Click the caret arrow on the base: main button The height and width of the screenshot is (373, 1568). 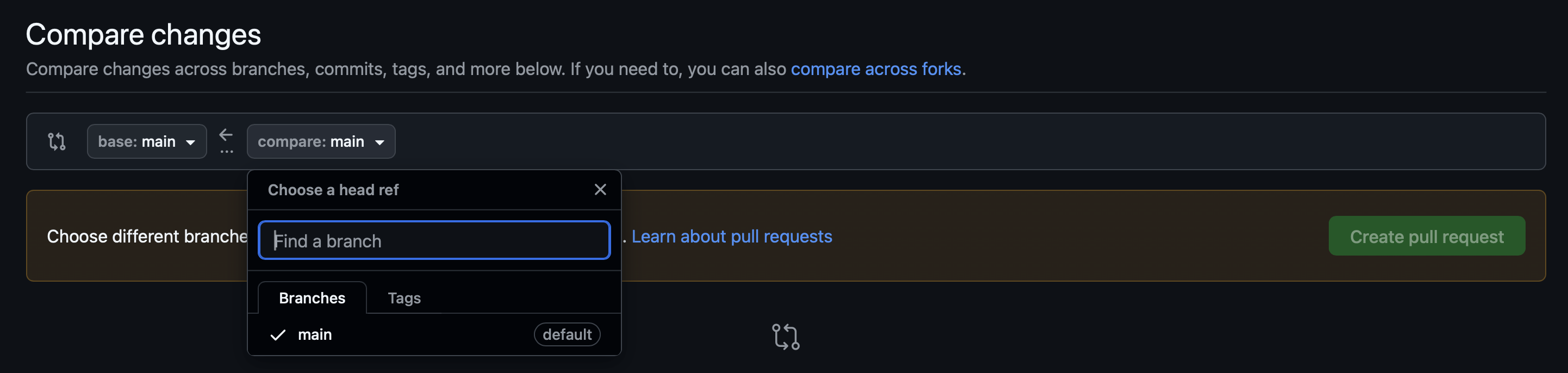click(x=190, y=142)
